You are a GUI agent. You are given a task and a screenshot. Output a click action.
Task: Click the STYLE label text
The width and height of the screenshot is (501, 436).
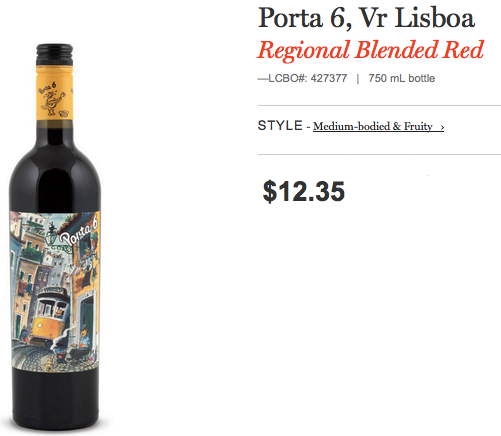pyautogui.click(x=280, y=126)
